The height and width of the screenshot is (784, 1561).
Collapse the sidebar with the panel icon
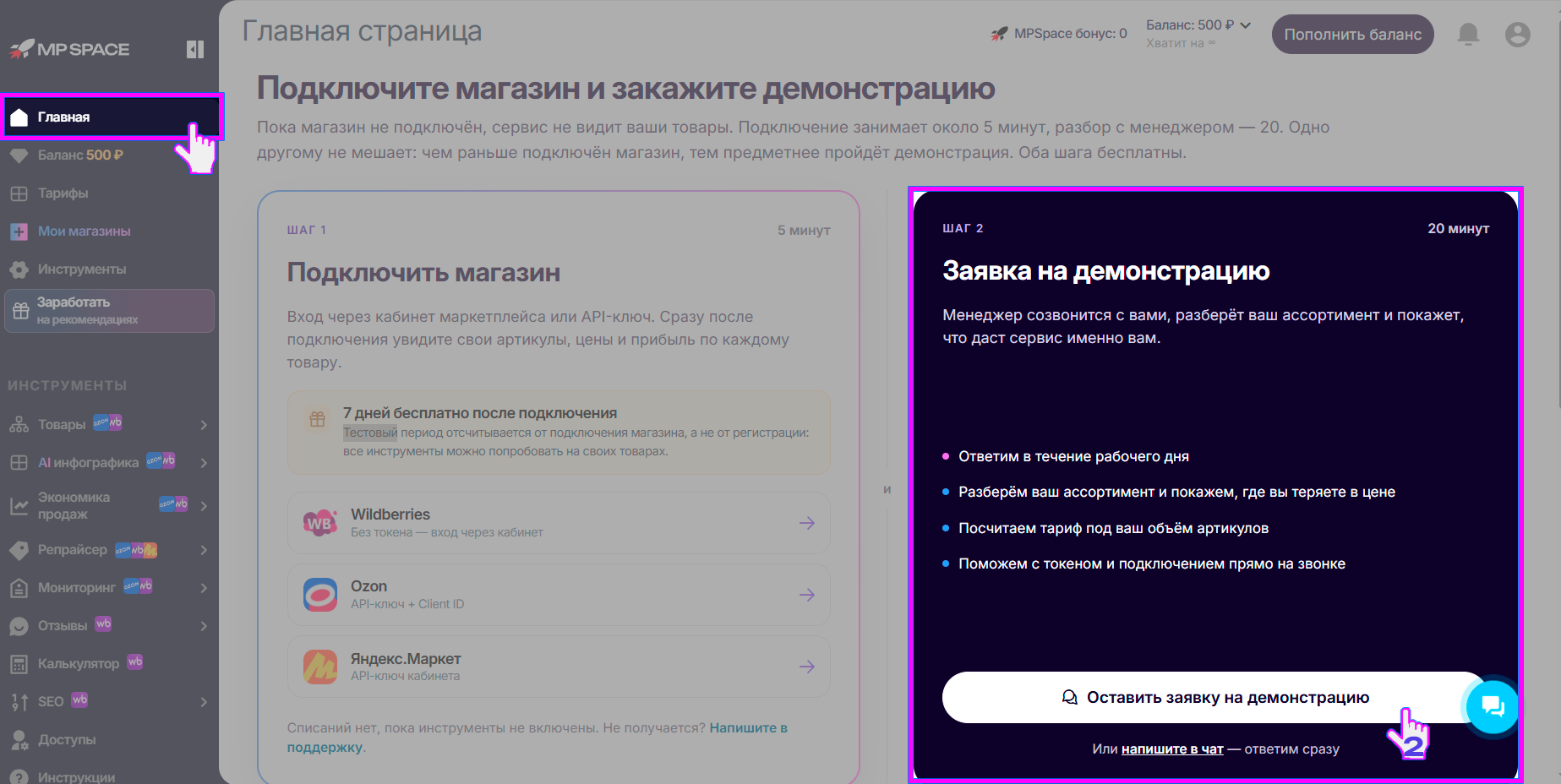(x=195, y=49)
